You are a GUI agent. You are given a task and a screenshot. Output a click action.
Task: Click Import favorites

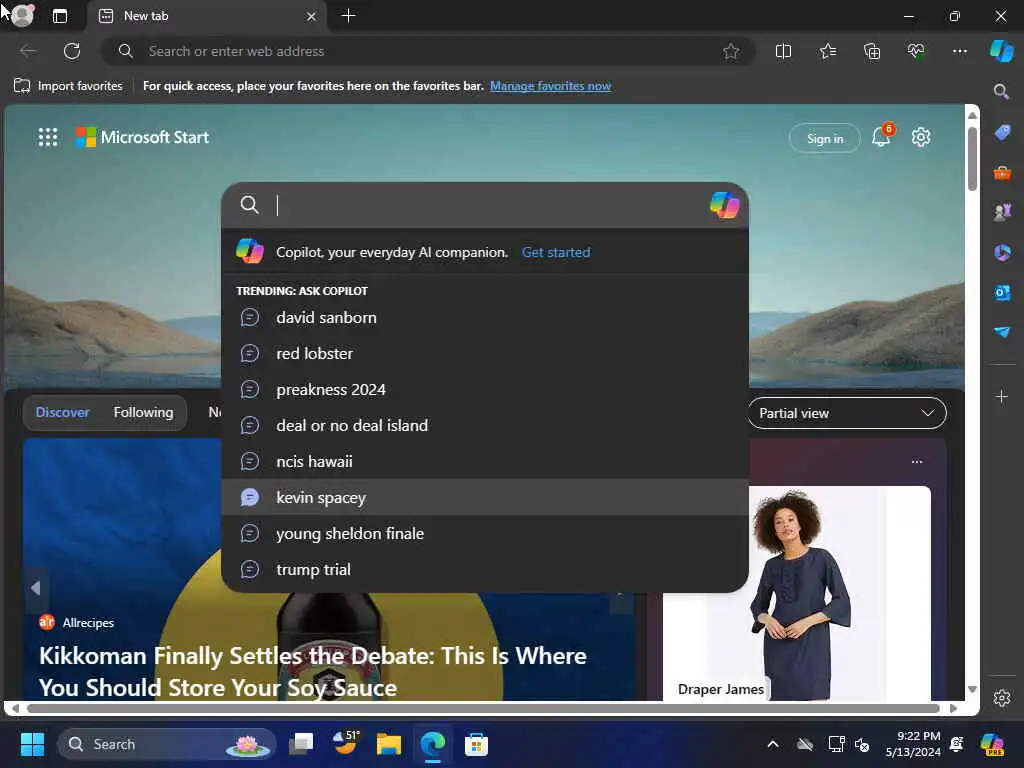(x=68, y=86)
